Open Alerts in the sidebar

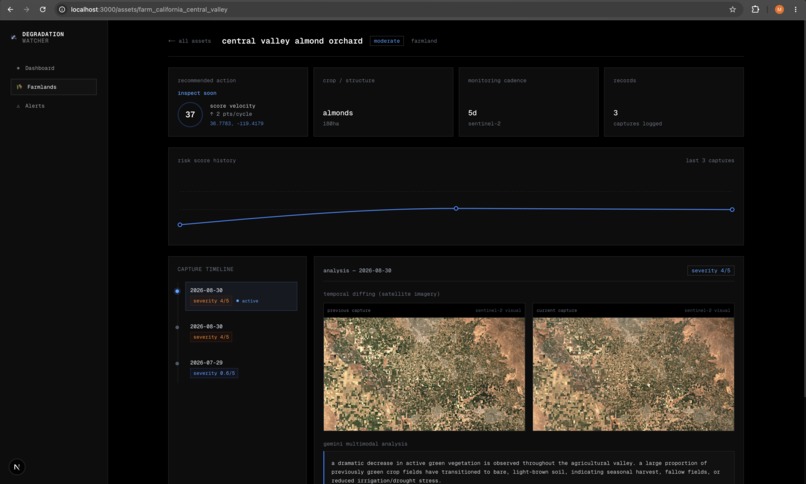point(53,106)
